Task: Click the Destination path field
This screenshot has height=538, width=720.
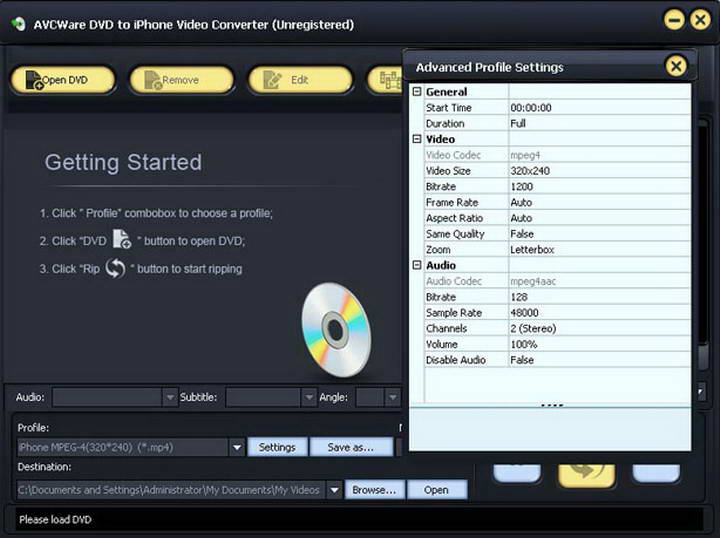Action: click(171, 490)
